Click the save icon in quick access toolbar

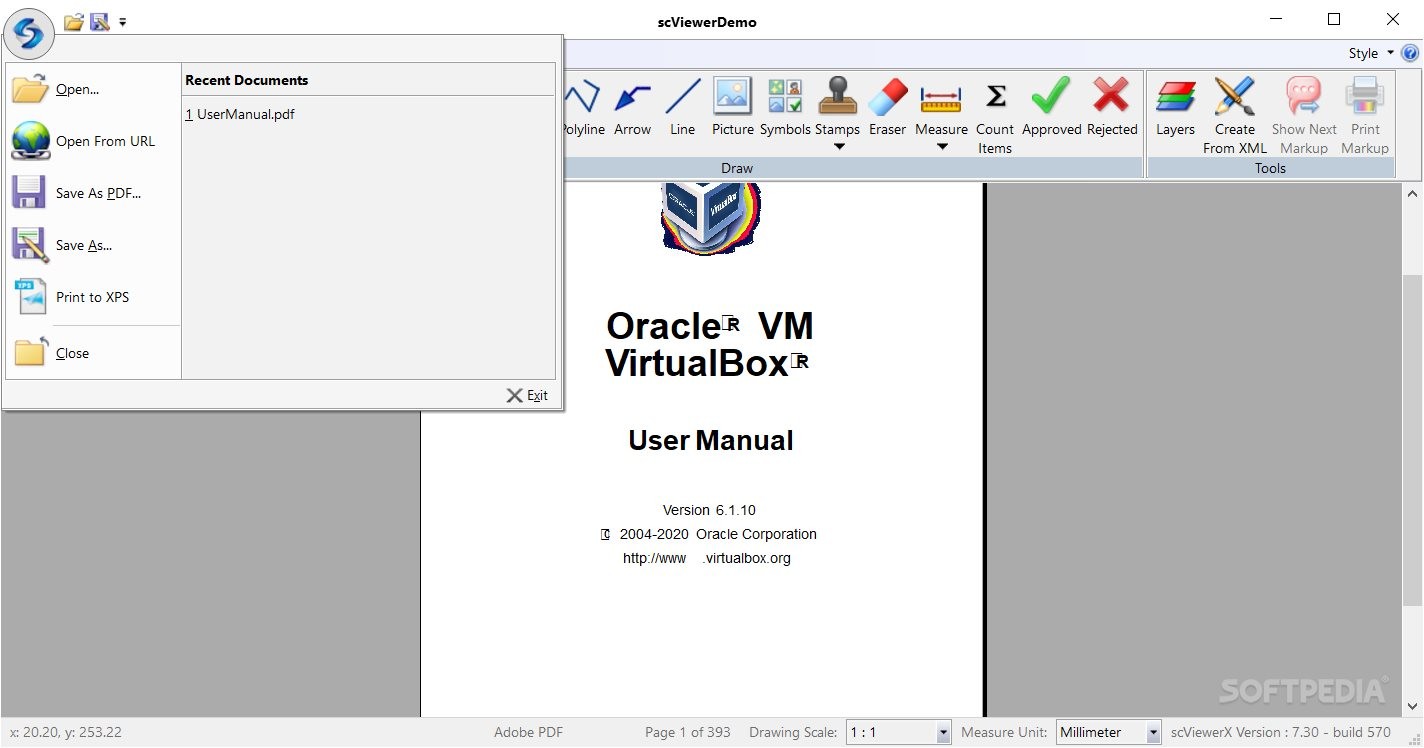click(x=99, y=21)
